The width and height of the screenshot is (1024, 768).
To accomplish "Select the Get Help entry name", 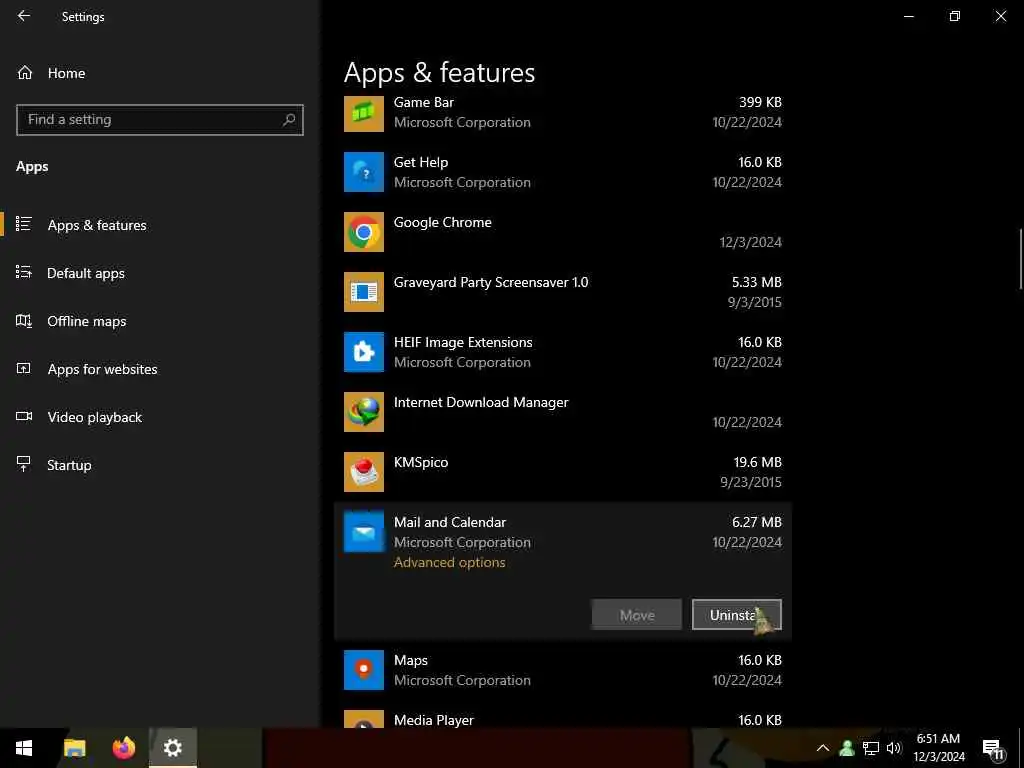I will [x=421, y=162].
